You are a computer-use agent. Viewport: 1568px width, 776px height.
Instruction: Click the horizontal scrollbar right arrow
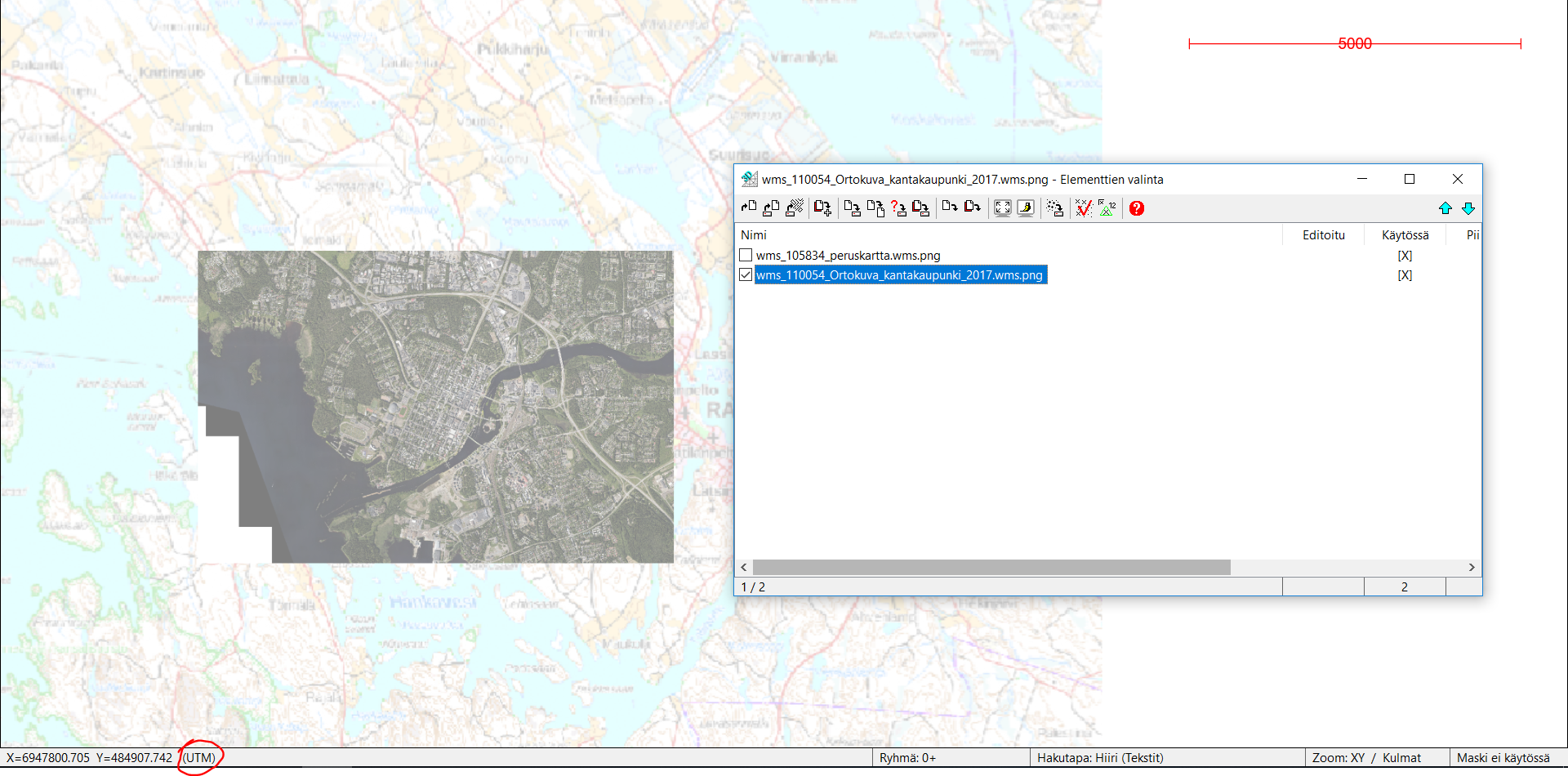1472,567
